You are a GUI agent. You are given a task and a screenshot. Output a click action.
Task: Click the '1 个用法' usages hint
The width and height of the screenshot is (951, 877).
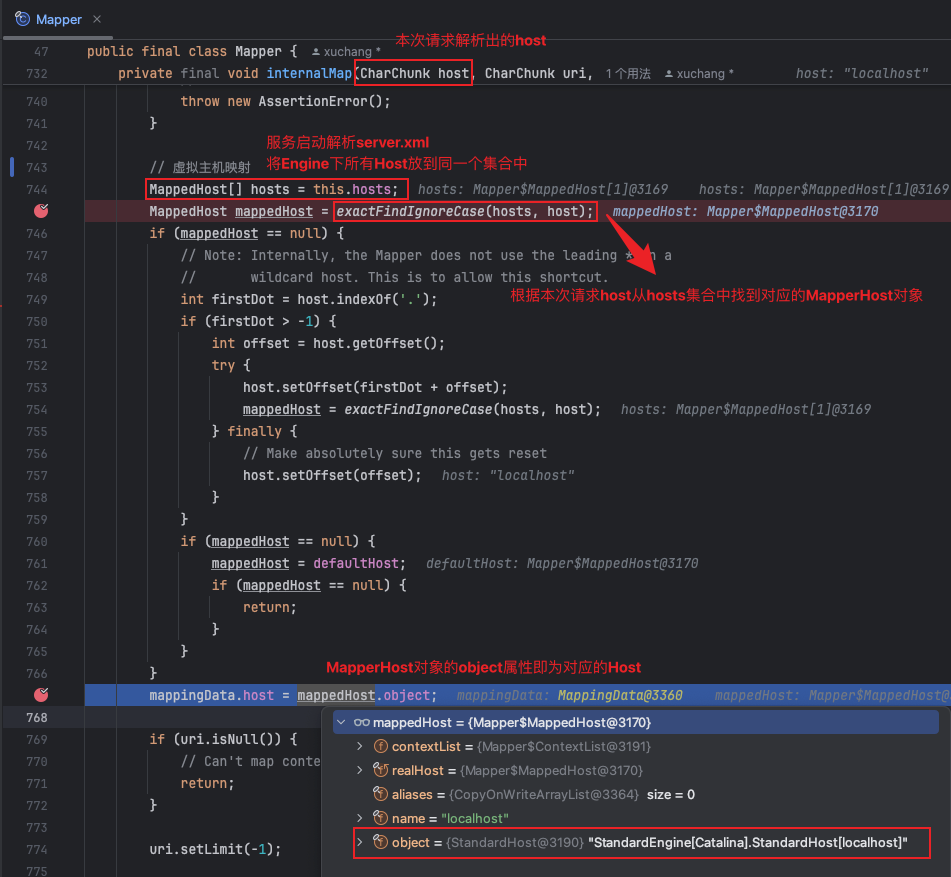pos(628,74)
